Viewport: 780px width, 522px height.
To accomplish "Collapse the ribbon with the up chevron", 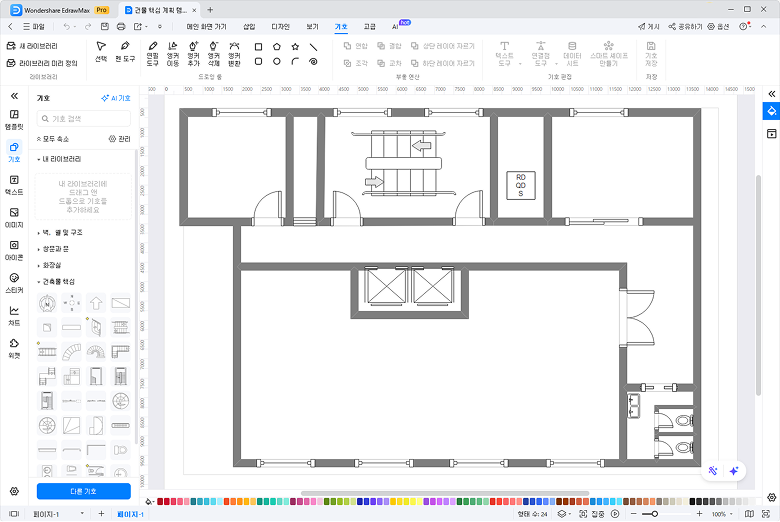I will coord(764,26).
